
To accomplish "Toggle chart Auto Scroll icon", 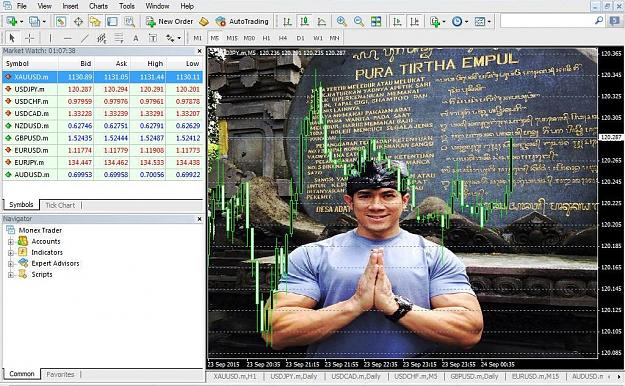I will (397, 22).
